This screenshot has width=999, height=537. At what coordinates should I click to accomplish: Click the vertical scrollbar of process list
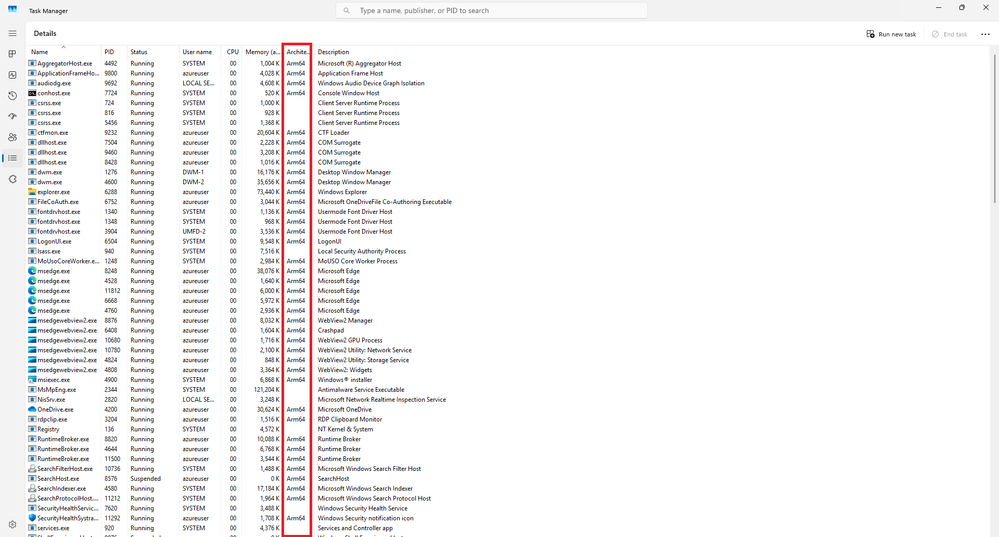pyautogui.click(x=994, y=127)
